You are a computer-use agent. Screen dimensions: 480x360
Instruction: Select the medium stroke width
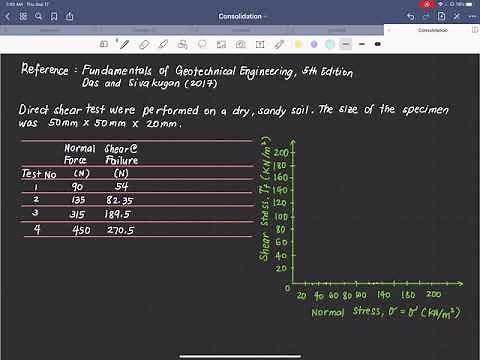point(362,44)
